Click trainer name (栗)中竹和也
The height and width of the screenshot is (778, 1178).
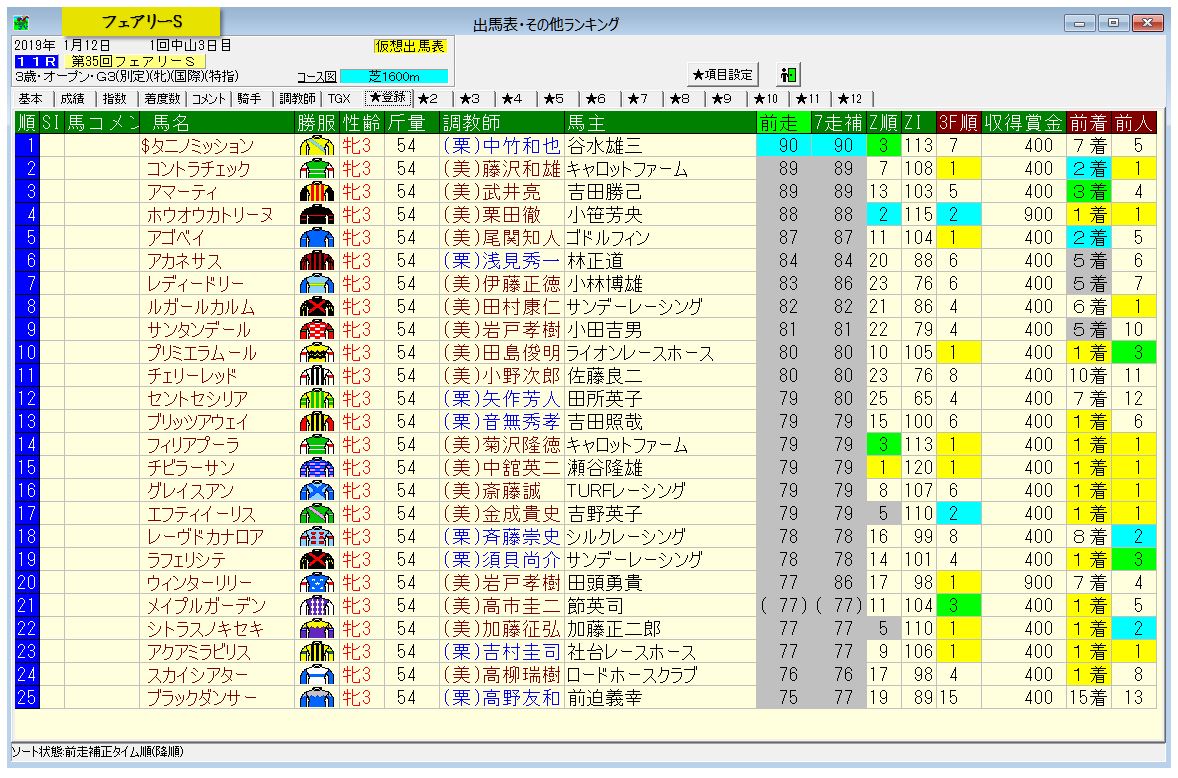[502, 146]
